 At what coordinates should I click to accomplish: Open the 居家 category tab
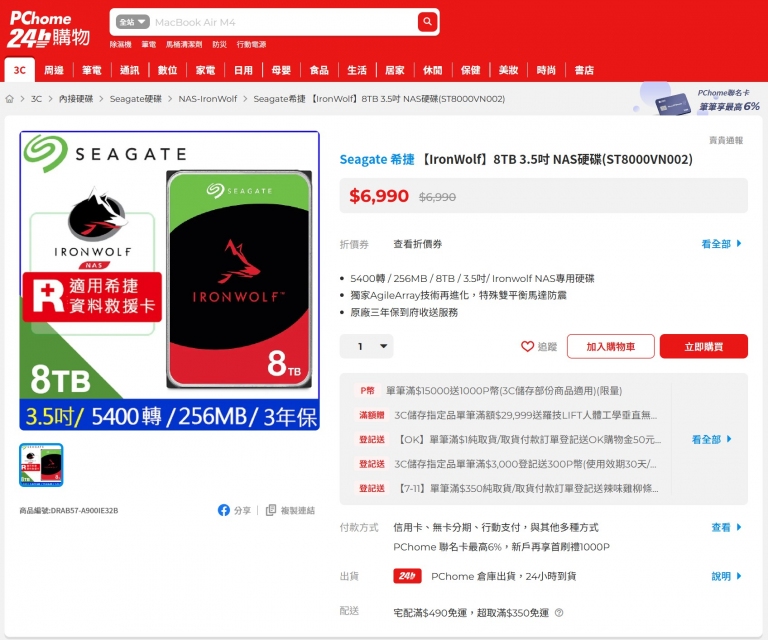coord(395,70)
